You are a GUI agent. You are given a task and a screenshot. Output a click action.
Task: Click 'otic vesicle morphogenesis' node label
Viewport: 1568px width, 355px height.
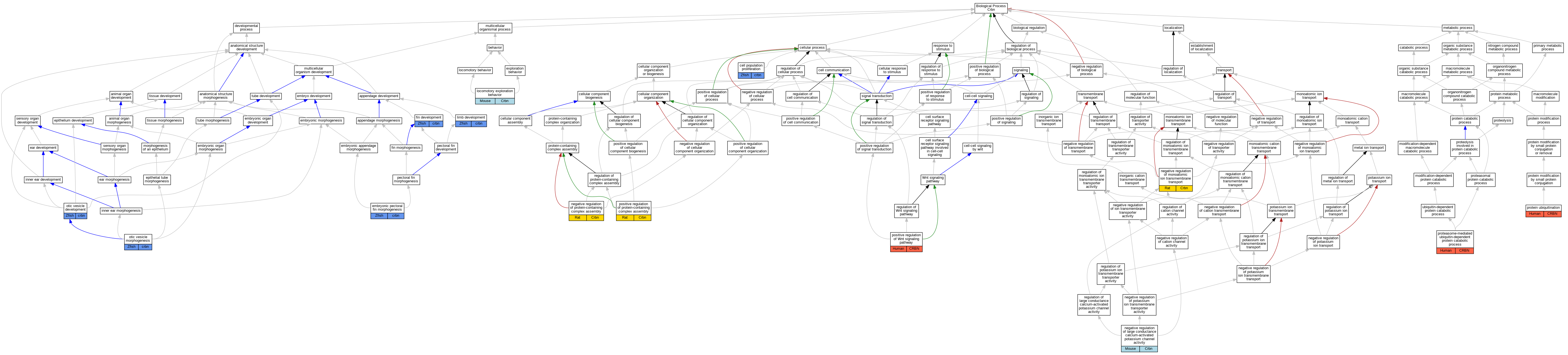pyautogui.click(x=138, y=239)
